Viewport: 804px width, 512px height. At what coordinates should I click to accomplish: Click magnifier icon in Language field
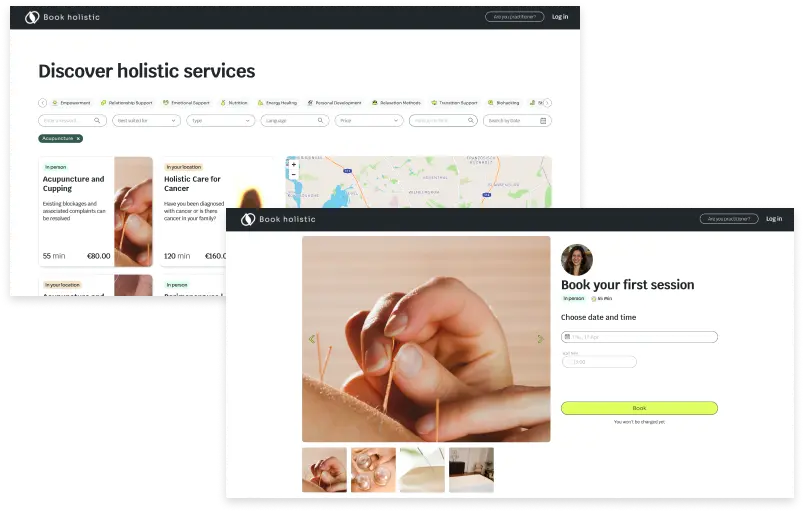coord(320,120)
